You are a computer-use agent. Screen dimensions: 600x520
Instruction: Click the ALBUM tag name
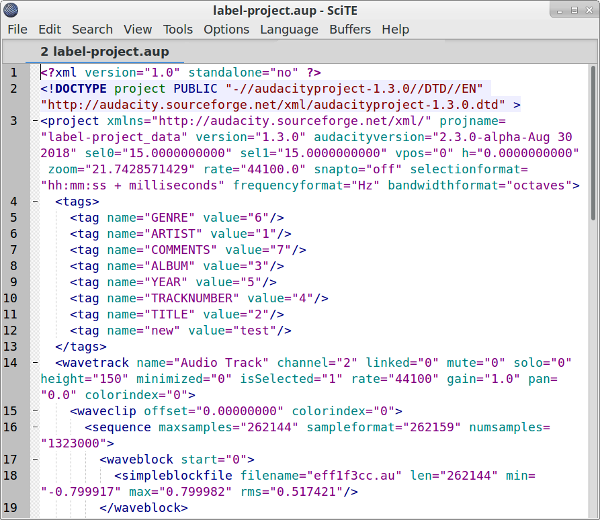[170, 266]
